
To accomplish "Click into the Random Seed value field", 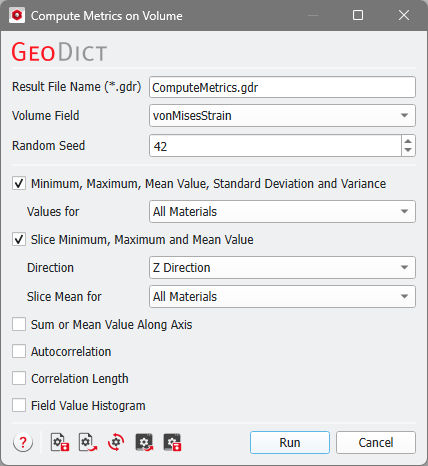I will point(275,146).
